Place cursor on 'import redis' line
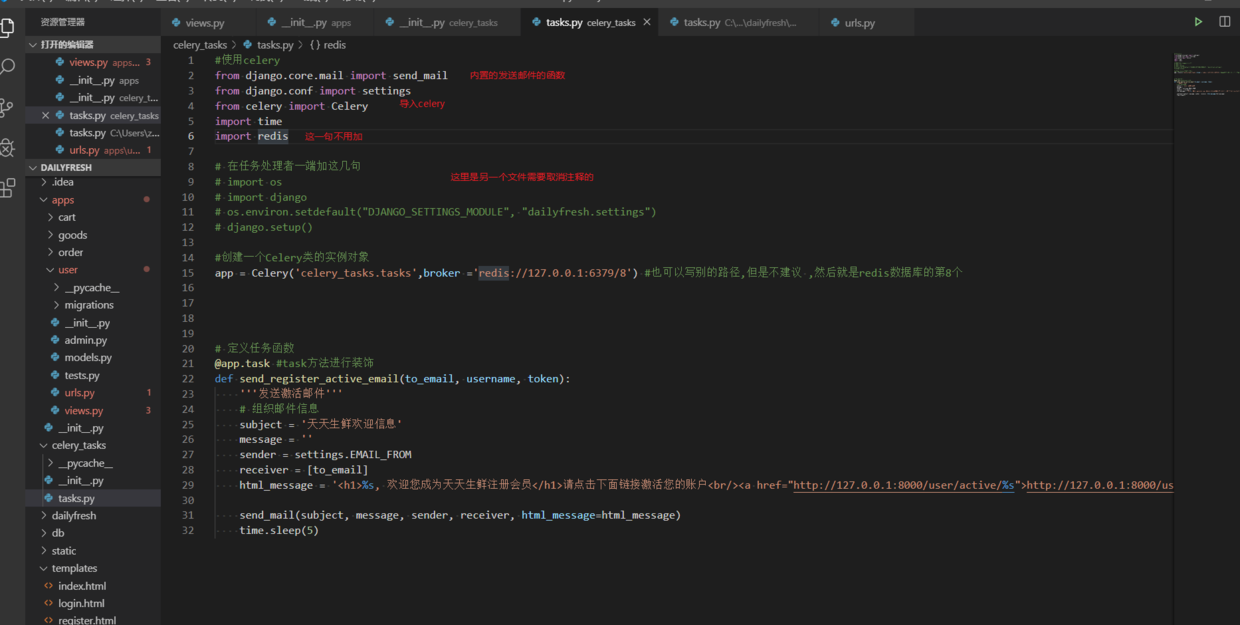The width and height of the screenshot is (1240, 625). 251,136
